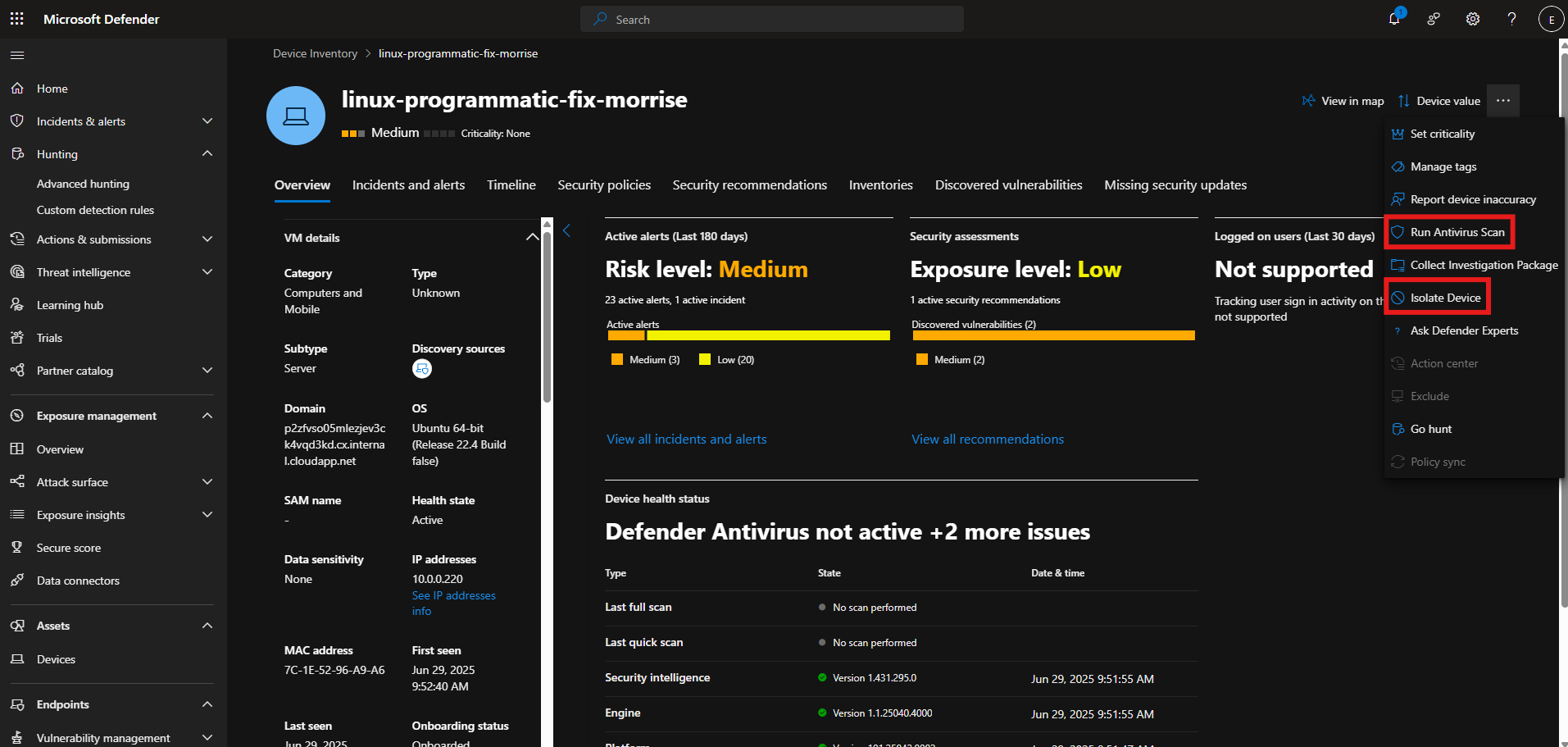Collapse the Hunting section chevron
1568x747 pixels.
pos(207,153)
